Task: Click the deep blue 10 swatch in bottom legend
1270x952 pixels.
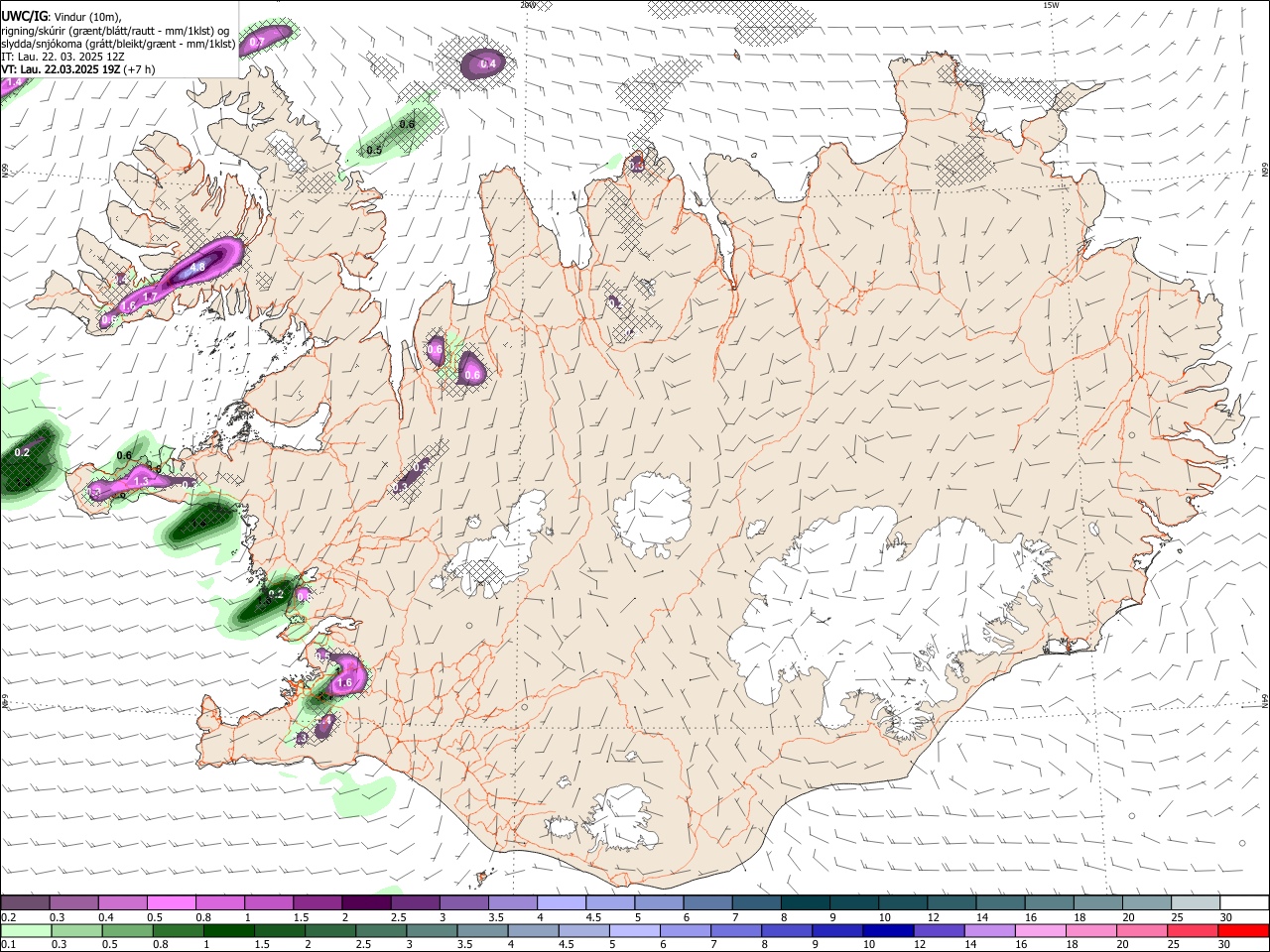Action: (x=887, y=930)
